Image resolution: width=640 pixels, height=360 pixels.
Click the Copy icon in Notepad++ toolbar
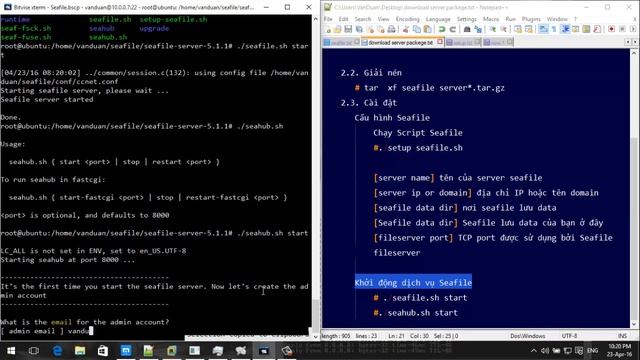pos(416,29)
